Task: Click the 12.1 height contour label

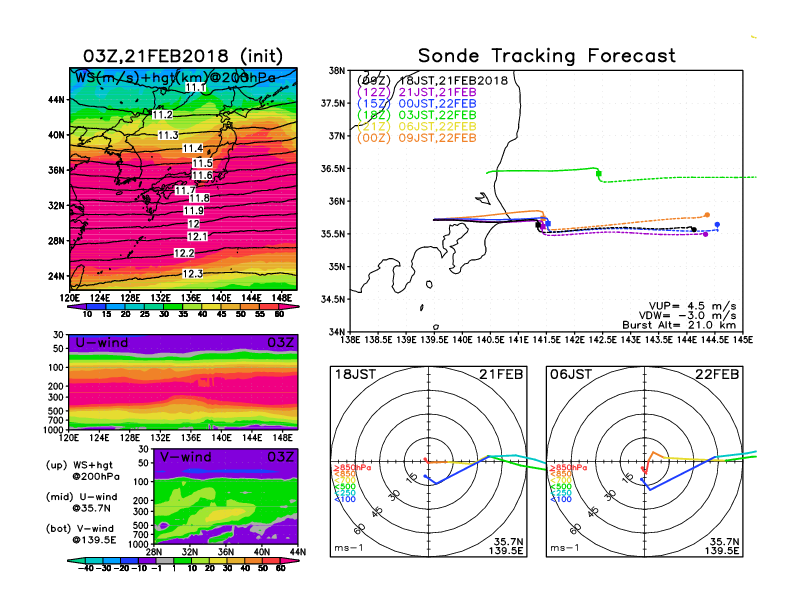Action: [197, 236]
